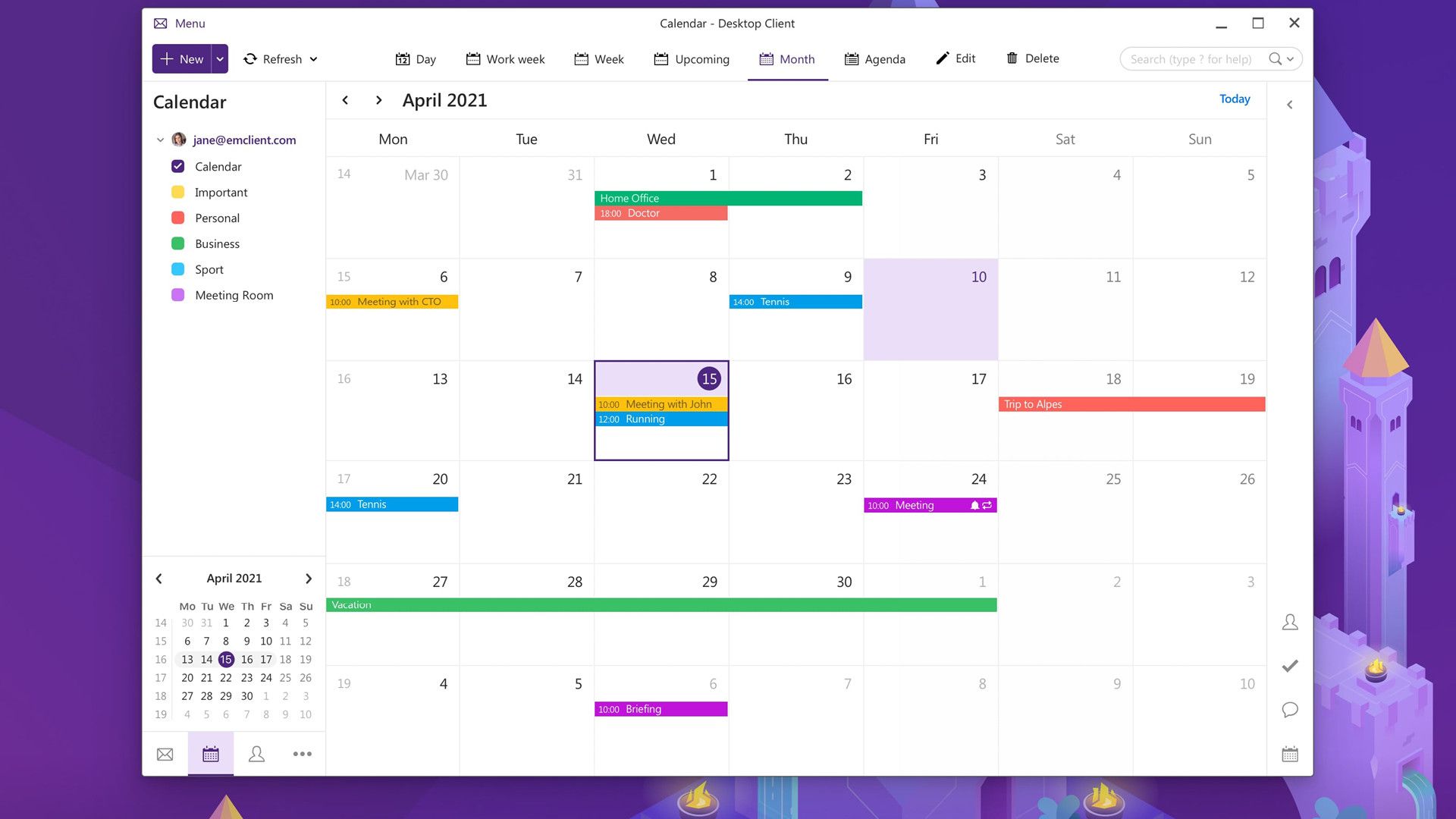Click the Meeting Room purple color swatch
The height and width of the screenshot is (819, 1456).
pos(178,295)
